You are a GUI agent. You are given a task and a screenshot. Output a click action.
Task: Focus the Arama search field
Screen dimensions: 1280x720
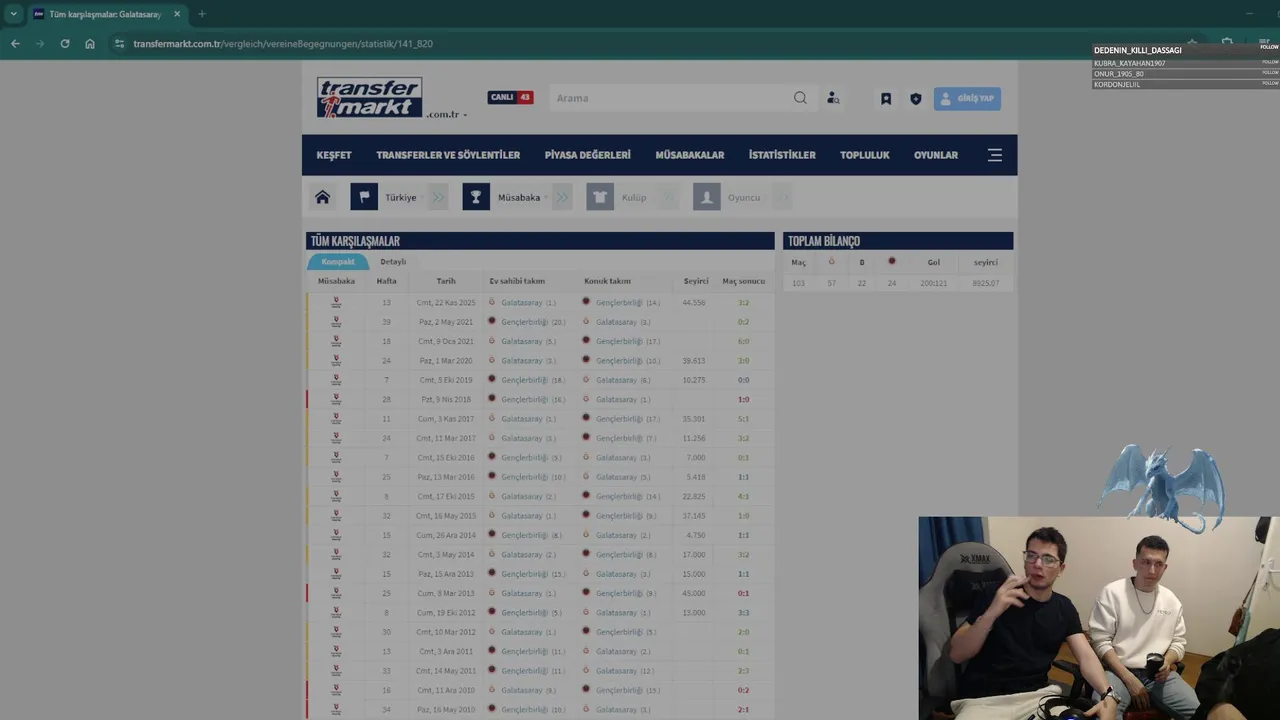point(670,98)
